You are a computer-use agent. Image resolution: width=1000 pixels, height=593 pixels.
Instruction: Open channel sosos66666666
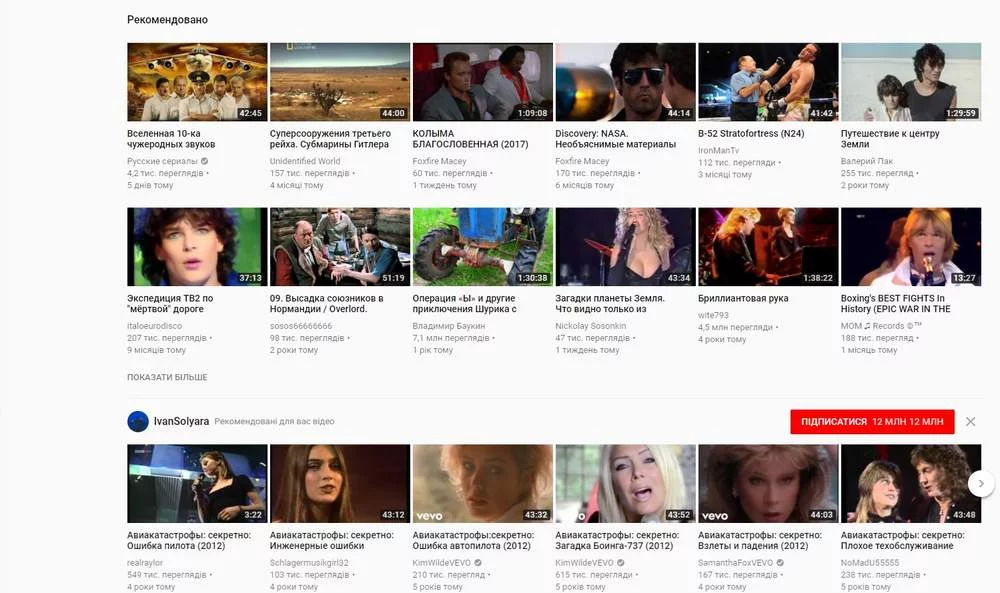pos(301,326)
